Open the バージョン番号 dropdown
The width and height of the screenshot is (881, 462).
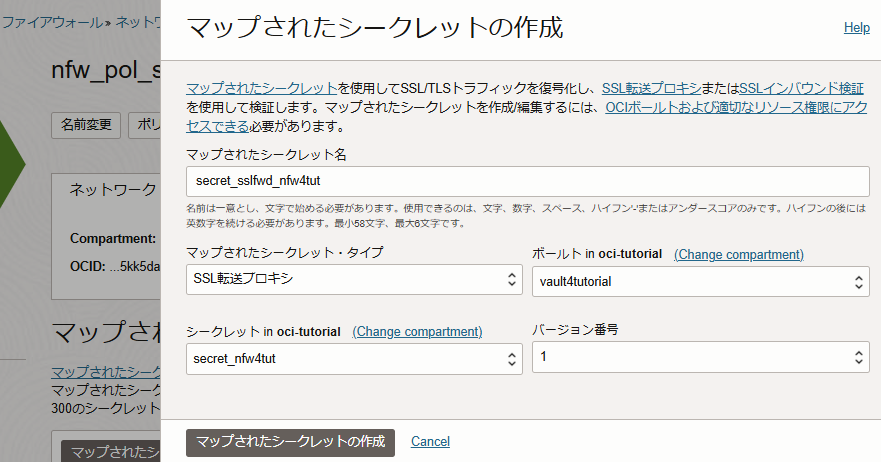coord(699,357)
